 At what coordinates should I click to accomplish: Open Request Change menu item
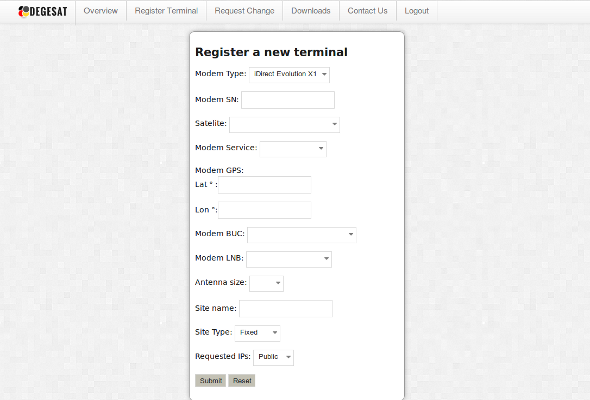pos(244,11)
